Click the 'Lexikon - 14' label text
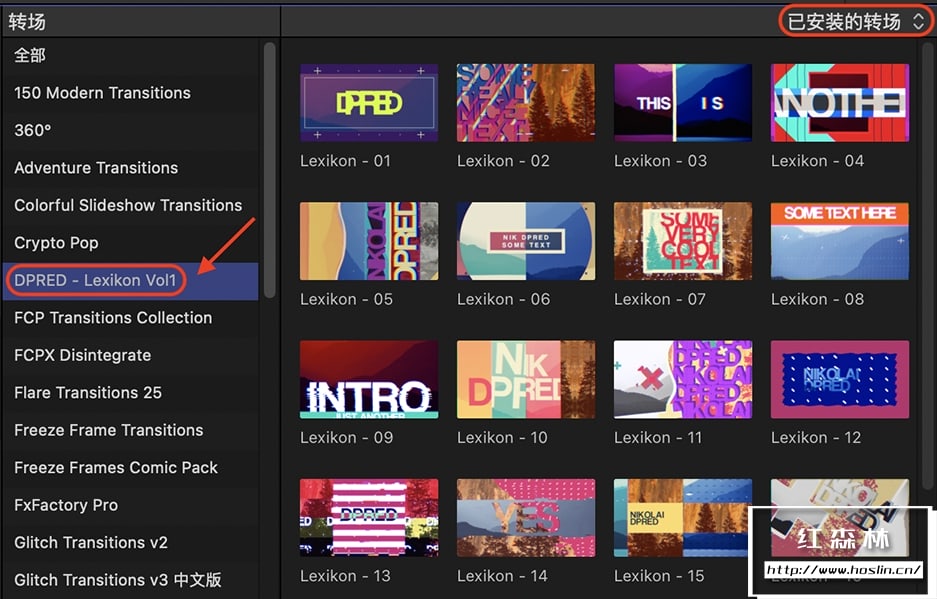The width and height of the screenshot is (937, 599). point(502,576)
